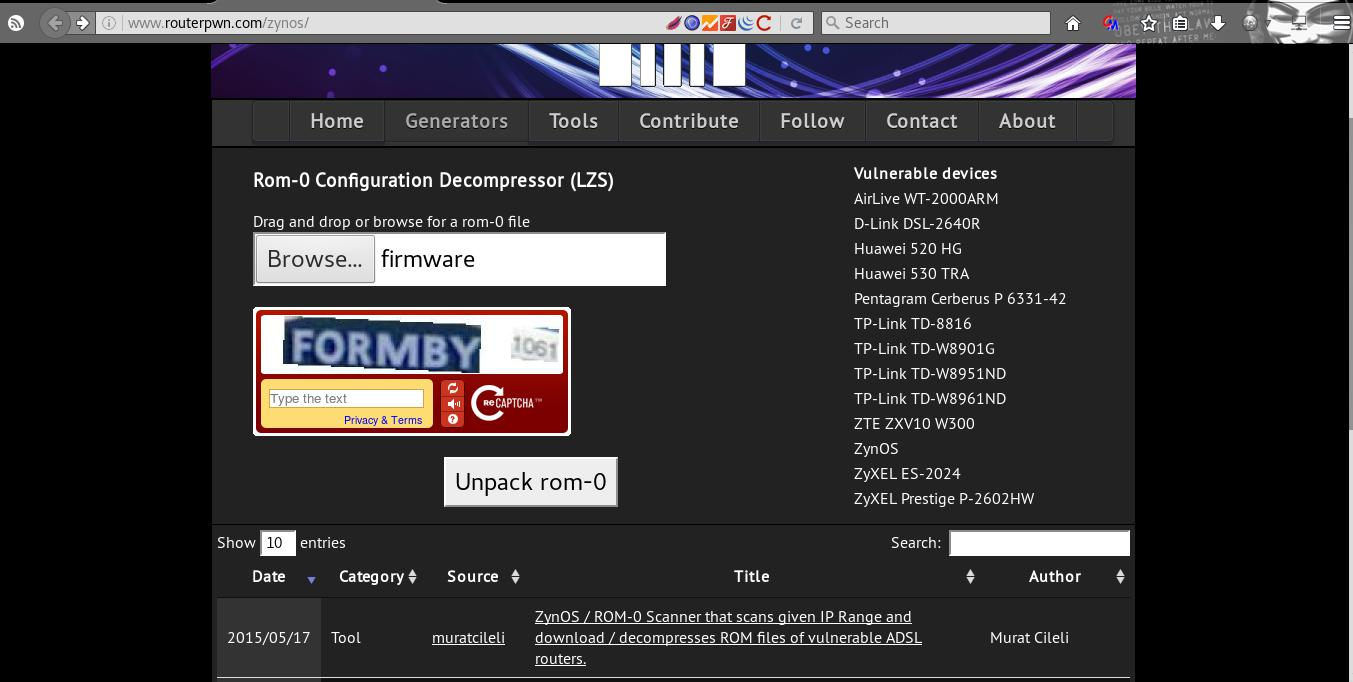The height and width of the screenshot is (682, 1353).
Task: Sort table by Title column
Action: coord(752,577)
